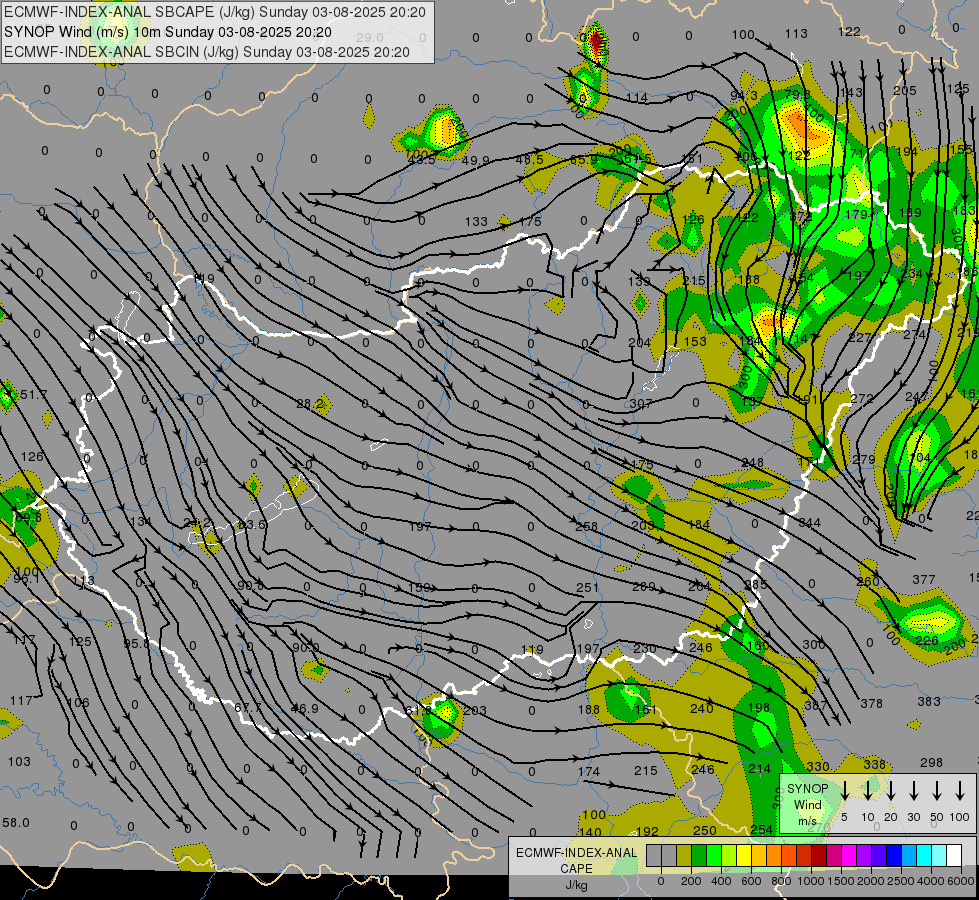Select the yellow swatch in CAPE colorbar
Image resolution: width=979 pixels, height=900 pixels.
tap(744, 856)
